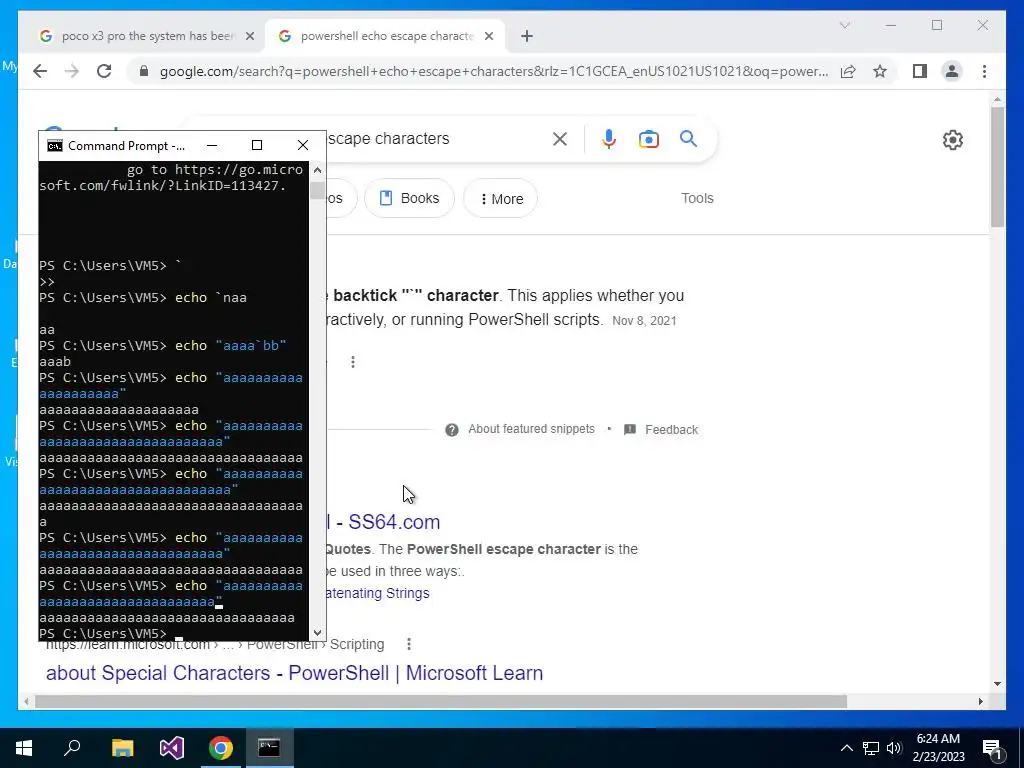Open Google quick settings gear
Screen dimensions: 1024x768
[953, 140]
